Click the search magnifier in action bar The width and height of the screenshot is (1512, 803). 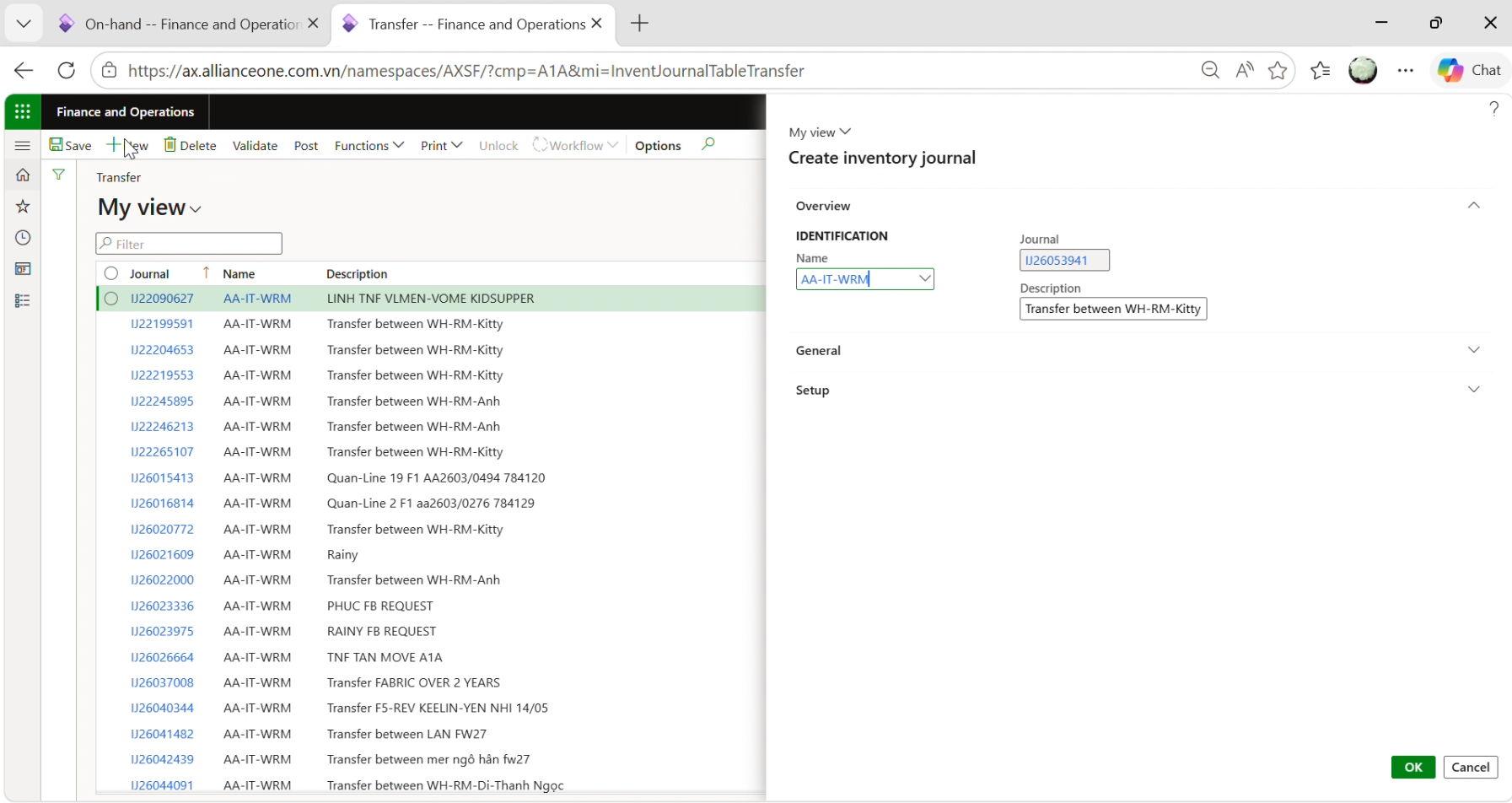[x=708, y=144]
